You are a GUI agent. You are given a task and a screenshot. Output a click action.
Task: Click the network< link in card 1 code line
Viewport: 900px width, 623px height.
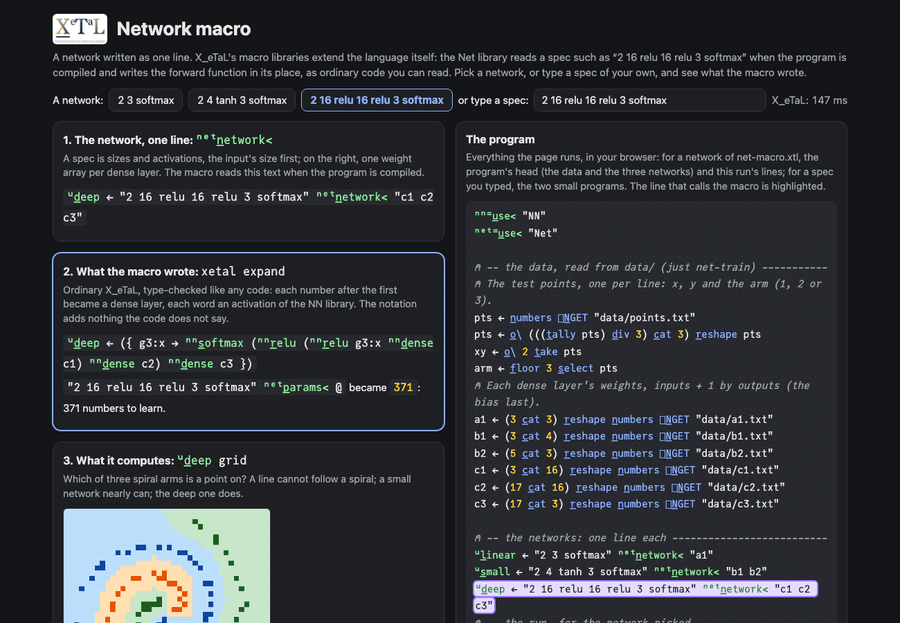[x=352, y=197]
